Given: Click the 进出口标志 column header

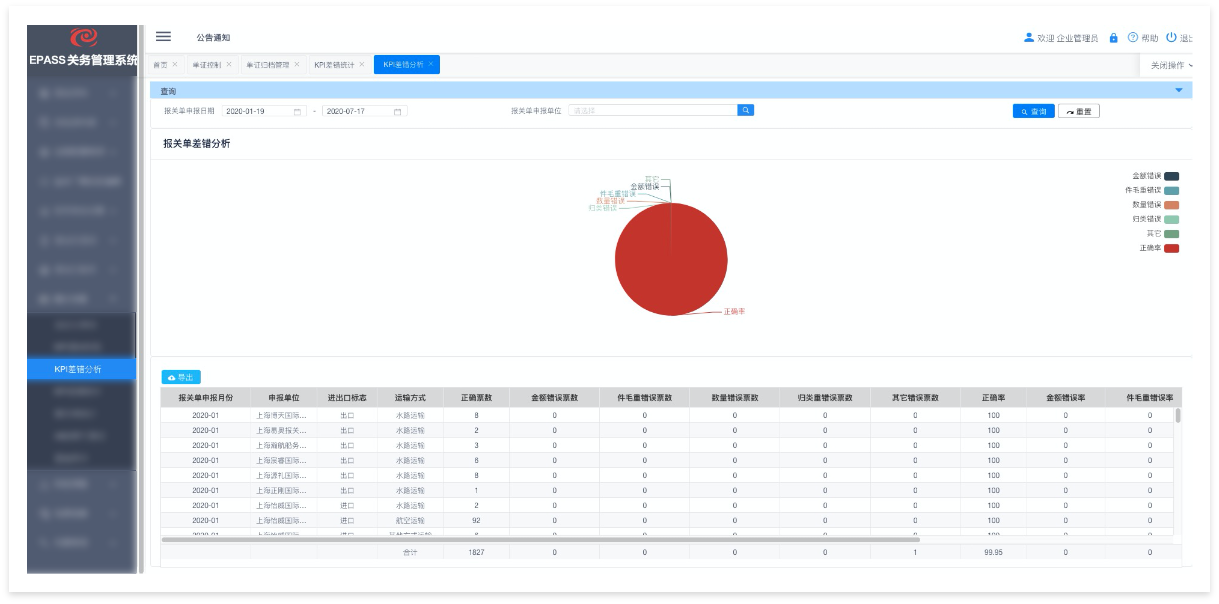Looking at the screenshot, I should coord(347,397).
